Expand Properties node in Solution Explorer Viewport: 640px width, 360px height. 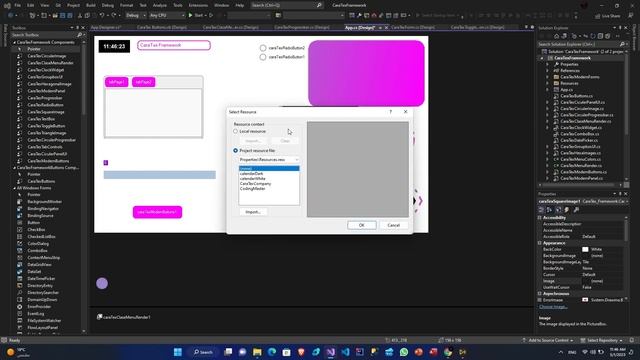click(x=547, y=64)
